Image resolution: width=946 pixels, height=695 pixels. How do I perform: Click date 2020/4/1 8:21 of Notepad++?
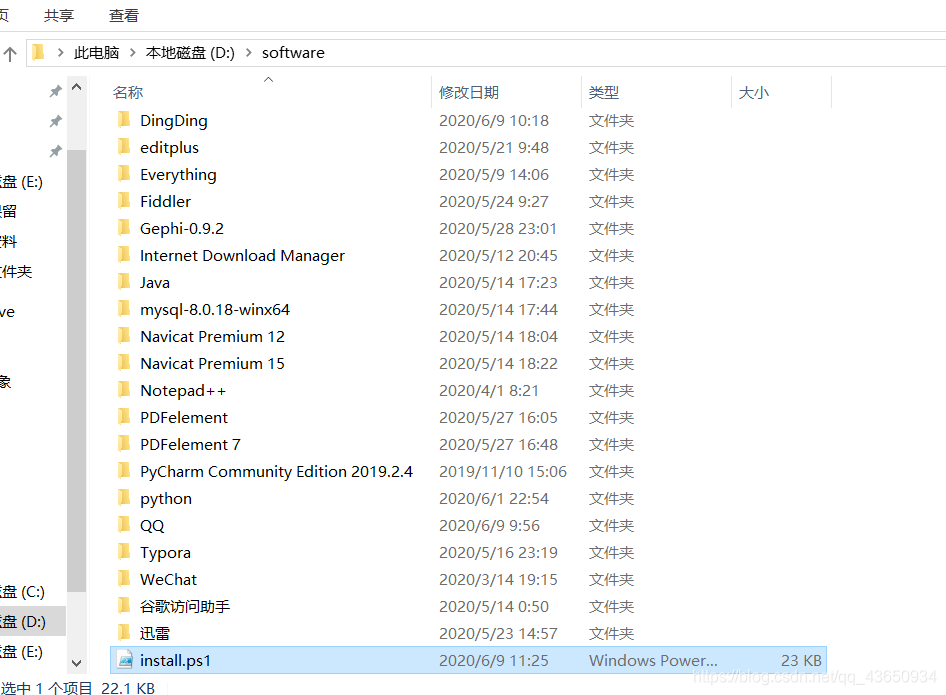tap(489, 391)
